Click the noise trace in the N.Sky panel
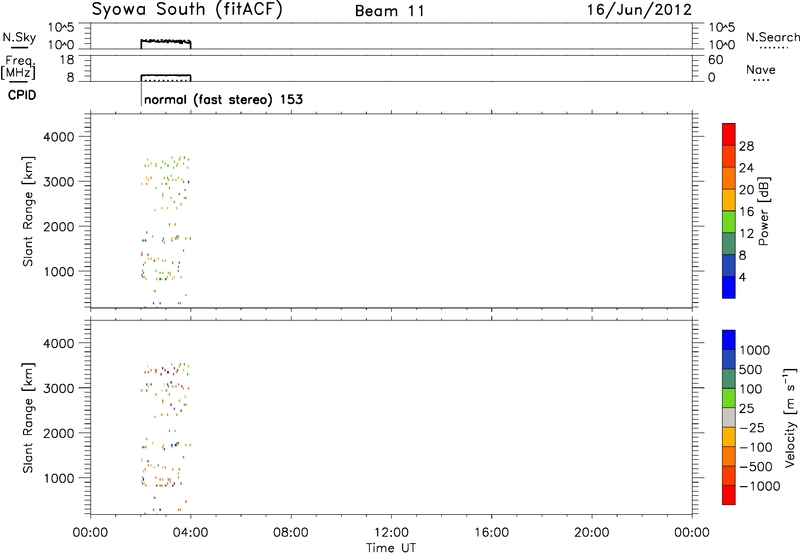This screenshot has height=554, width=800. point(166,40)
